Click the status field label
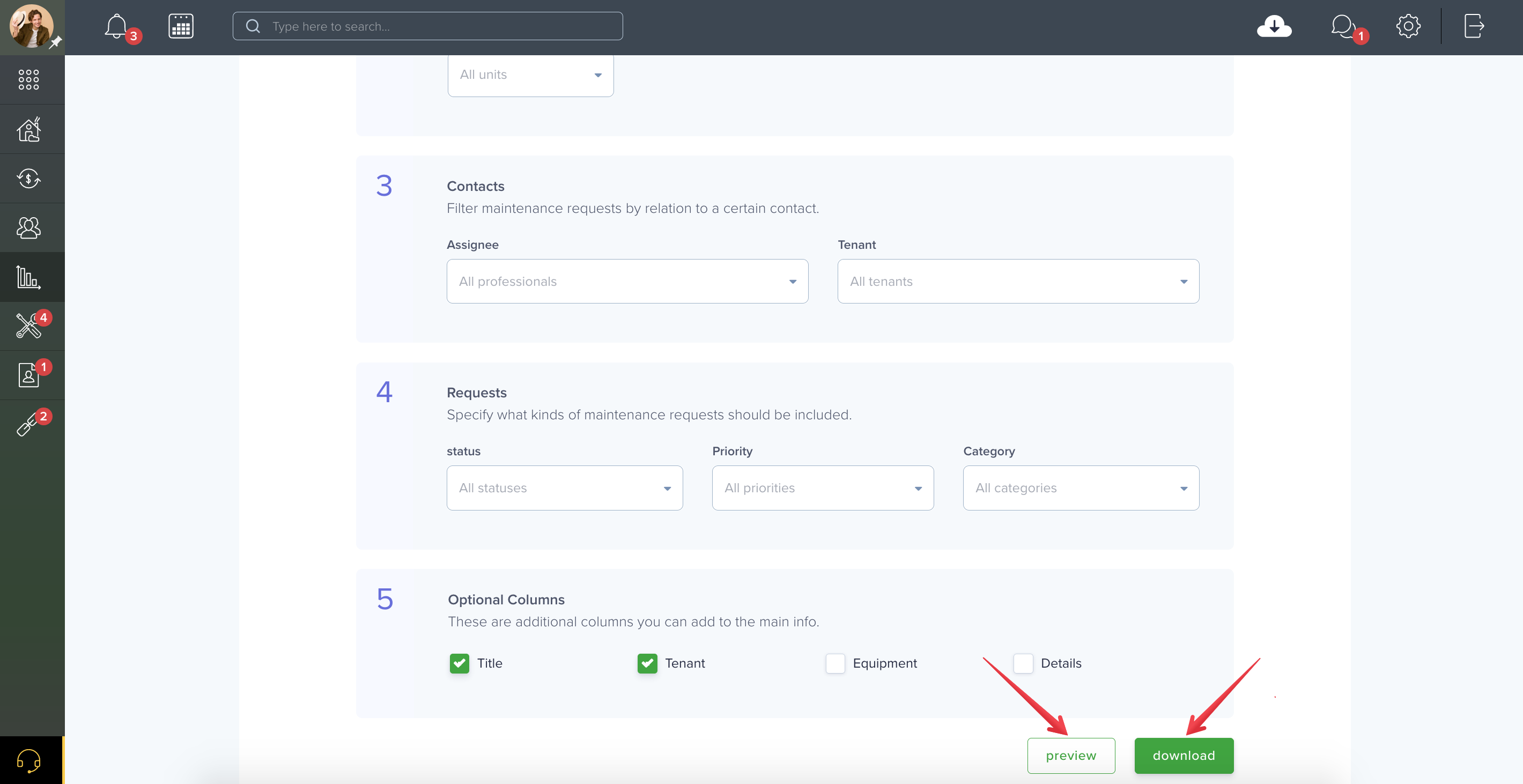 pyautogui.click(x=463, y=451)
